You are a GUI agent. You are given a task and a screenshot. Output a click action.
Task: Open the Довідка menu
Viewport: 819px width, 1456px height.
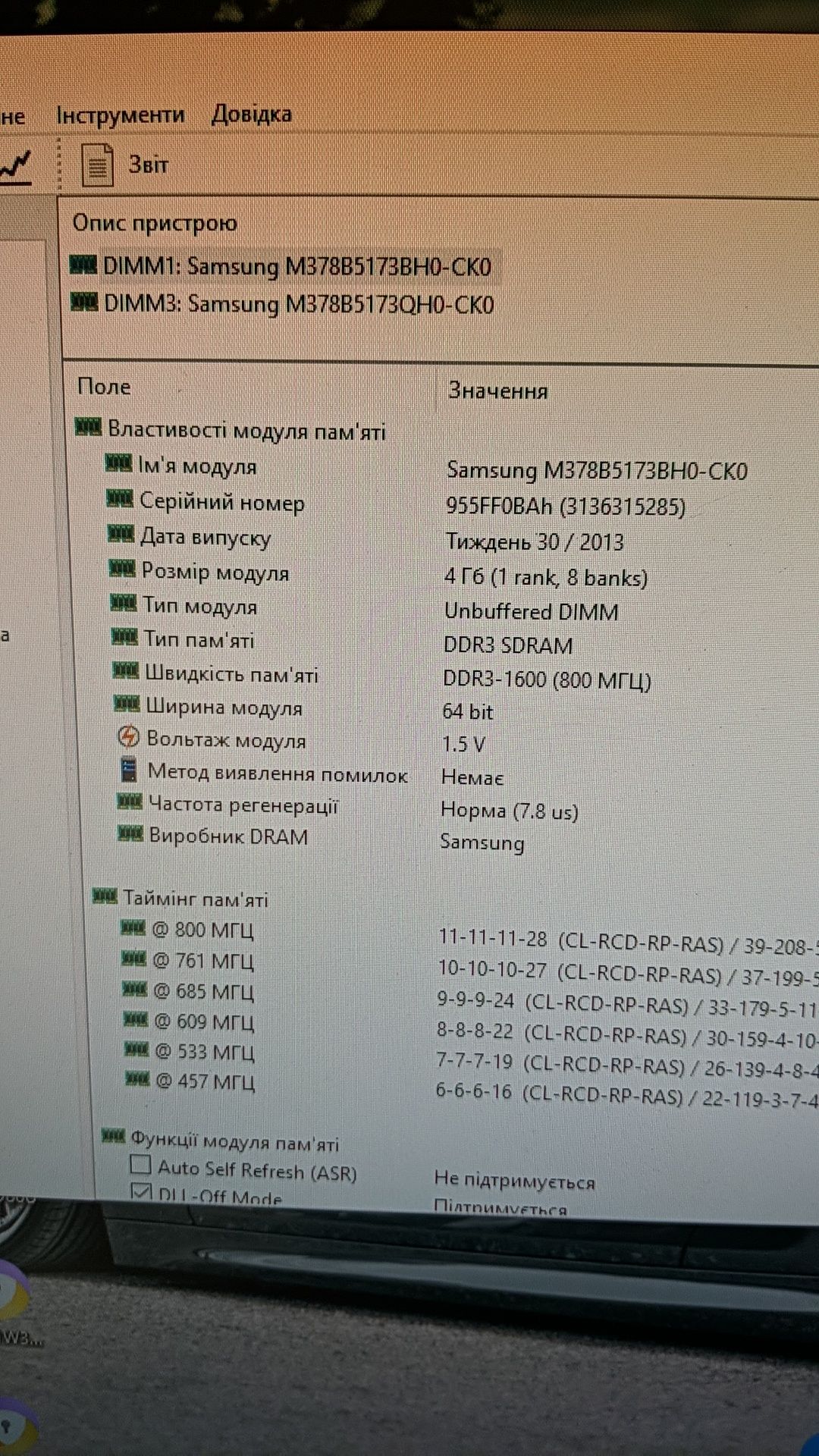point(251,115)
